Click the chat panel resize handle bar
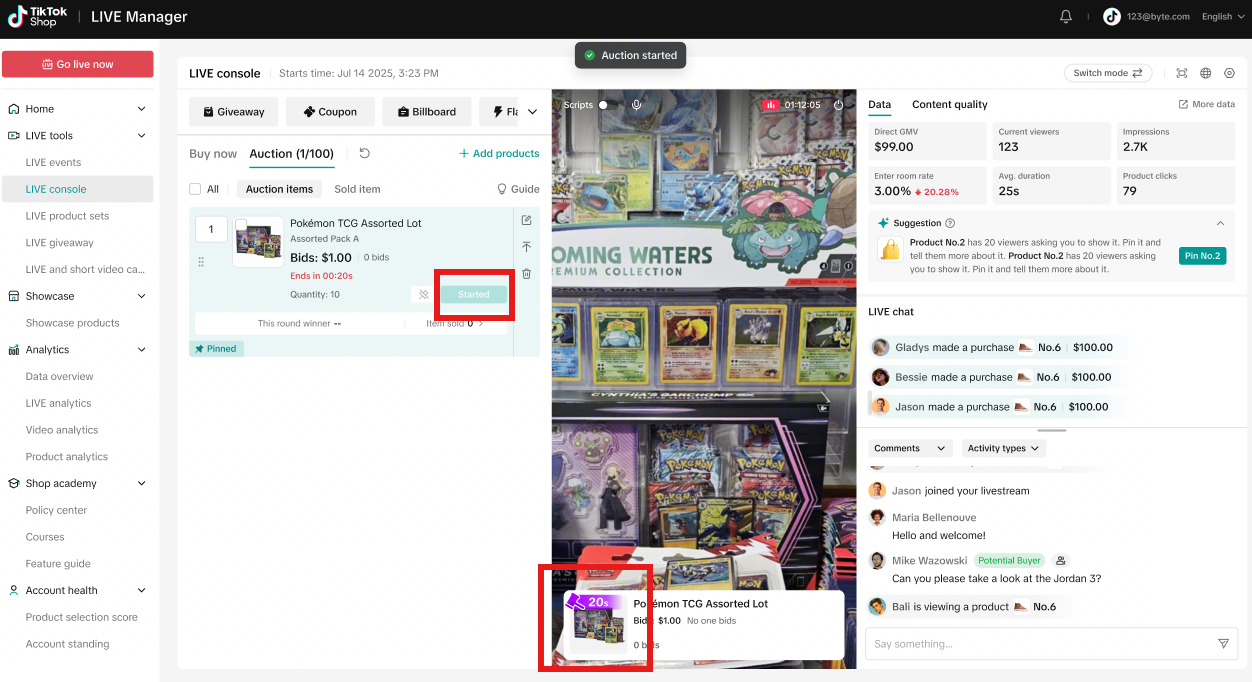The width and height of the screenshot is (1252, 682). point(1052,430)
